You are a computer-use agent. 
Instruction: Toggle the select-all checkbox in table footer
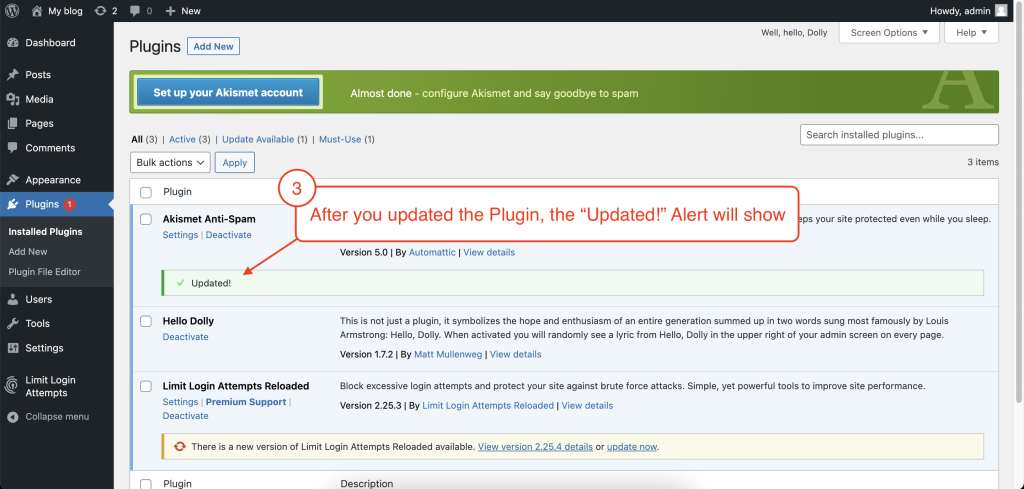point(146,484)
